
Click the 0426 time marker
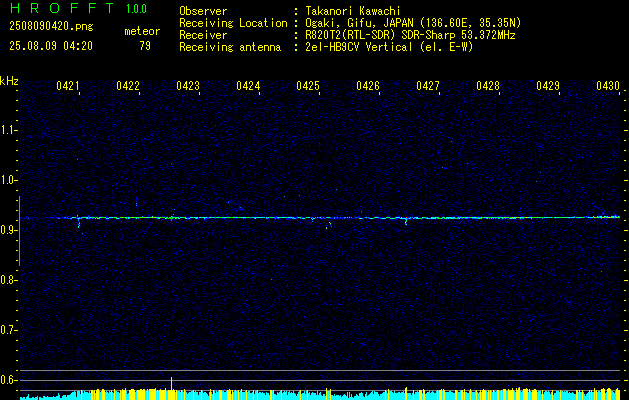click(x=368, y=85)
